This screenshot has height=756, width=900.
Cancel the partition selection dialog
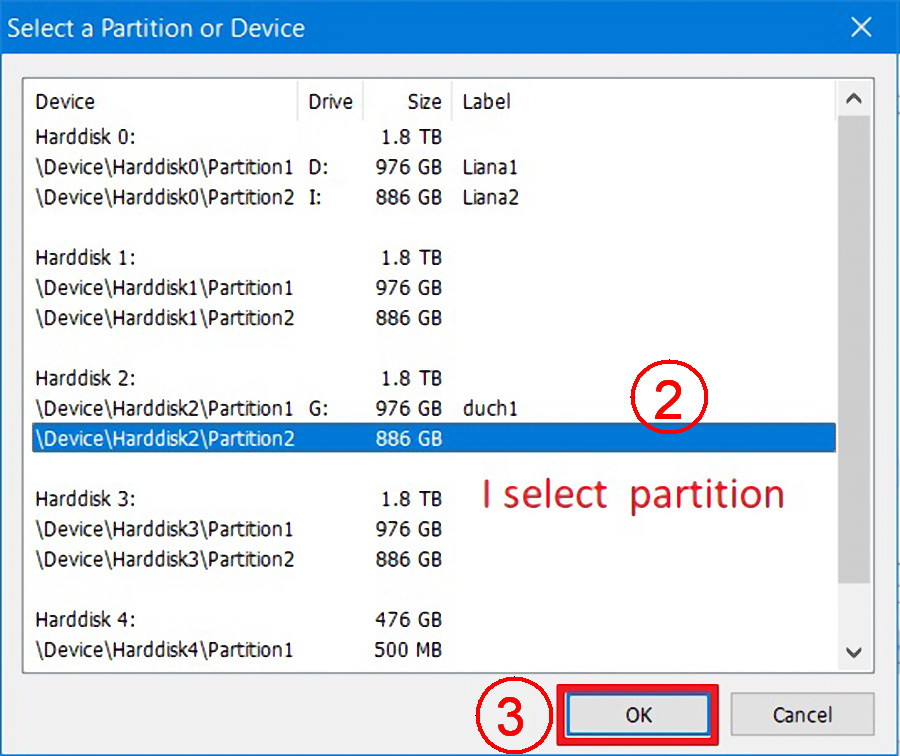pos(802,715)
